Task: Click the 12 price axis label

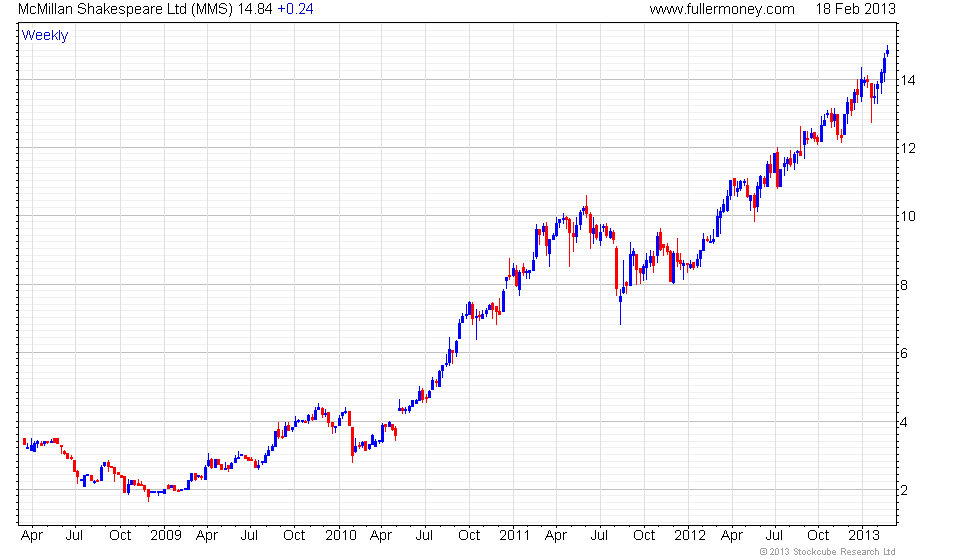Action: [x=908, y=149]
